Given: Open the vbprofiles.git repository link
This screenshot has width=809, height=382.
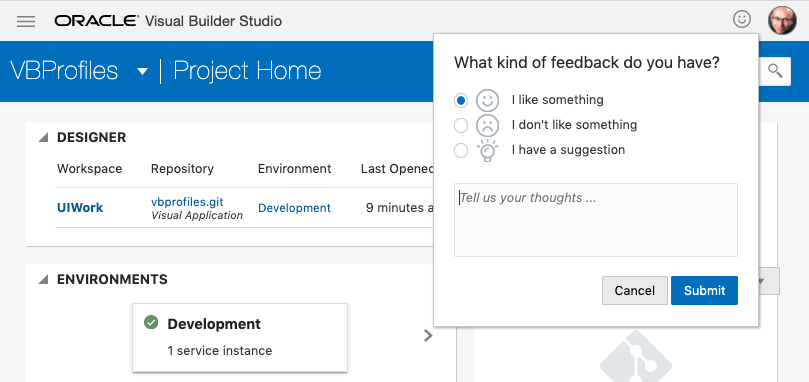Looking at the screenshot, I should pos(187,202).
